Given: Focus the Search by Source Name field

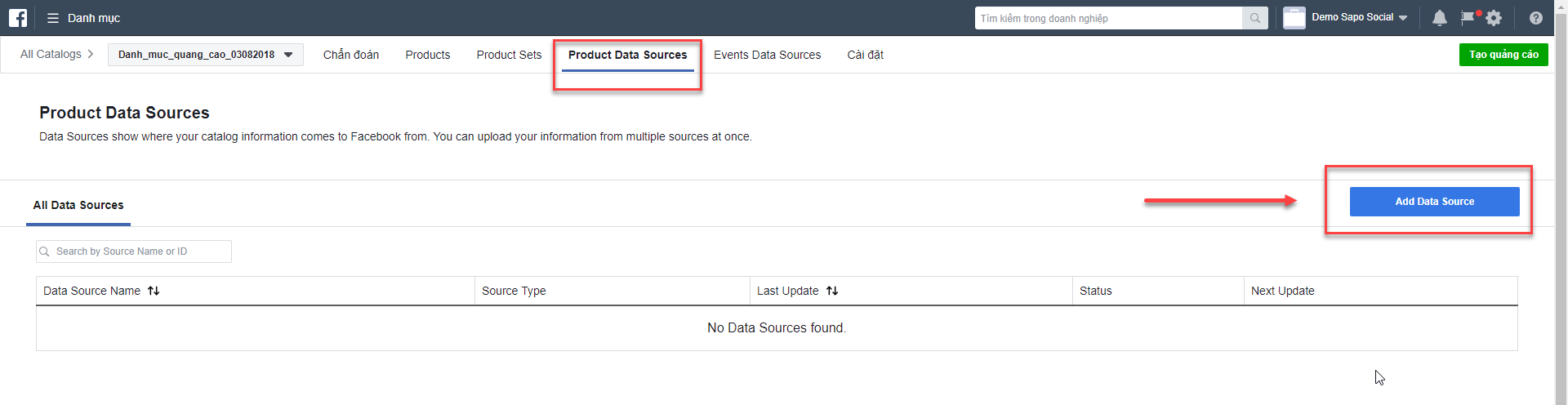Looking at the screenshot, I should click(x=134, y=251).
